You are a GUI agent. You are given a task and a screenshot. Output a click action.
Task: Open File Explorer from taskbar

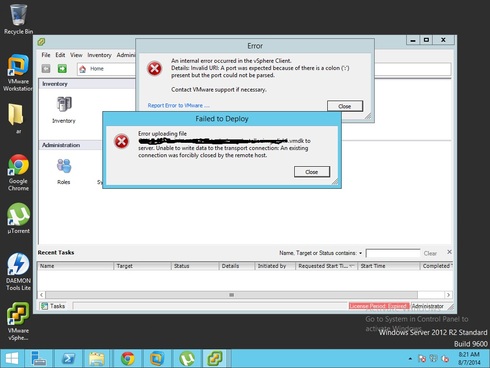pos(97,359)
